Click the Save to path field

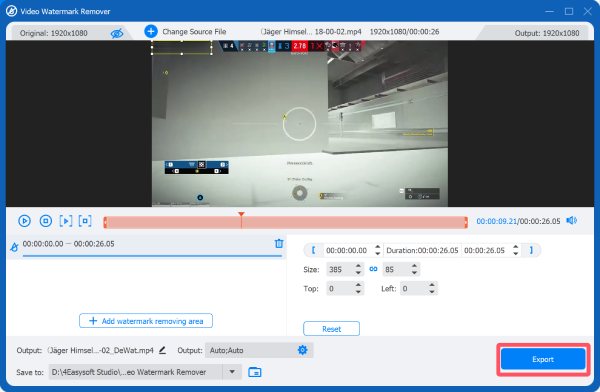(x=135, y=372)
